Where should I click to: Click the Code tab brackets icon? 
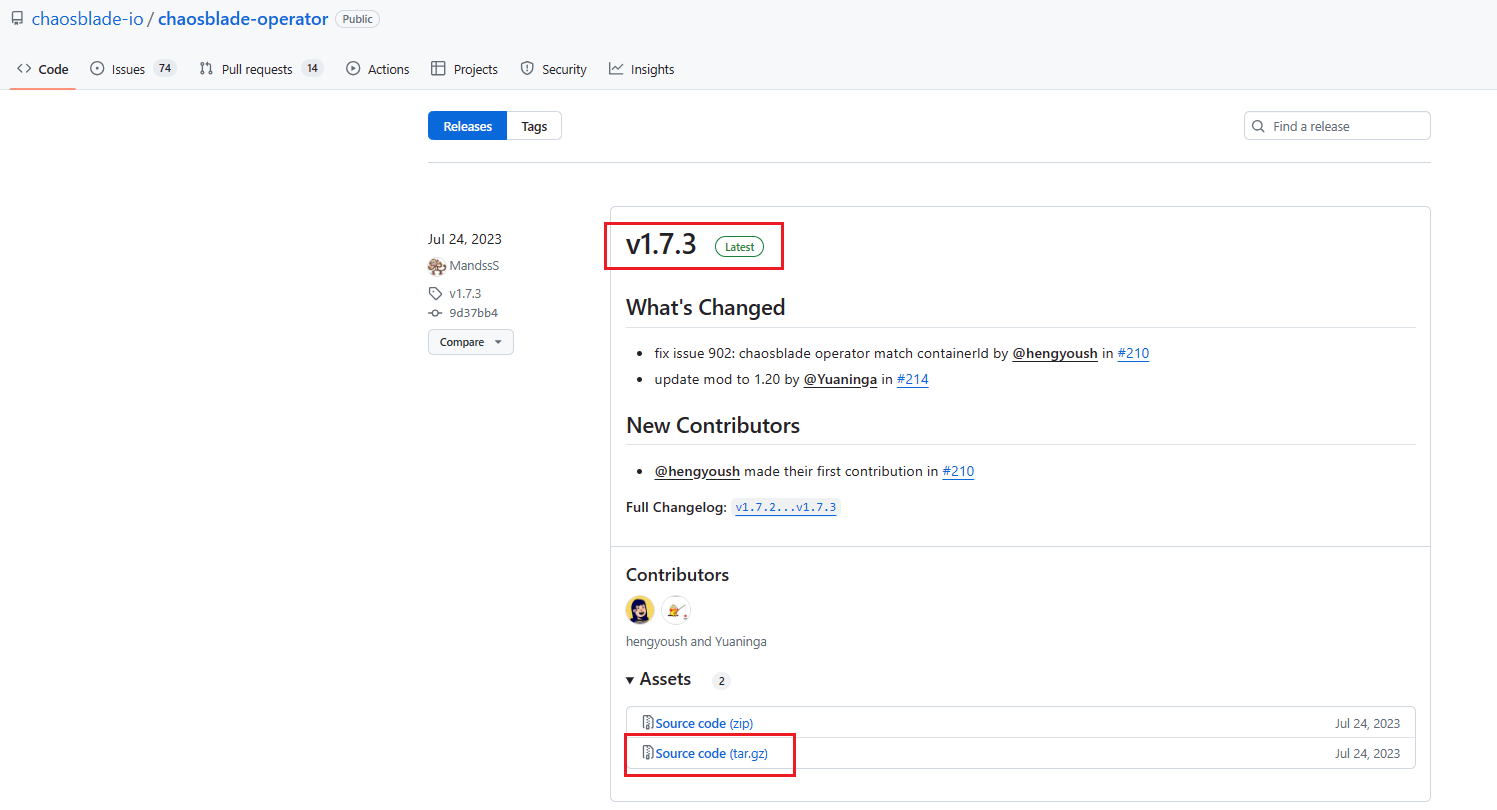24,69
